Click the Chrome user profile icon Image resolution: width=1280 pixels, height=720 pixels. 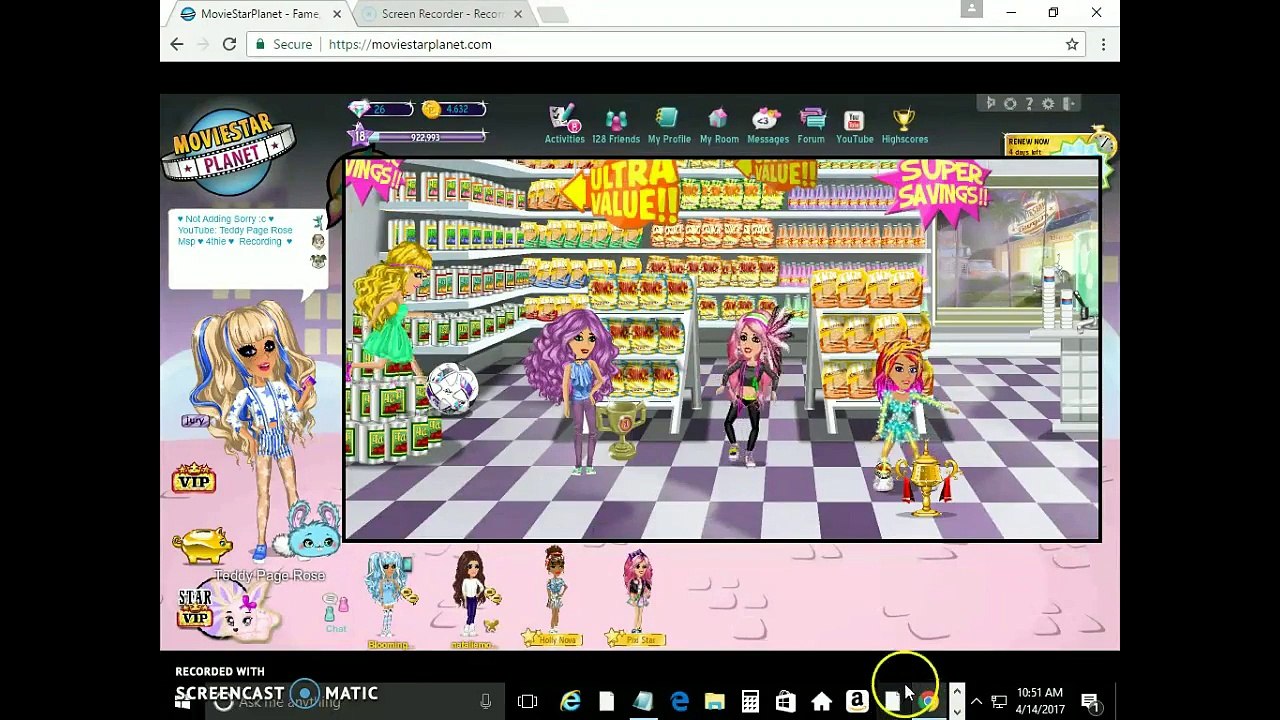coord(971,9)
